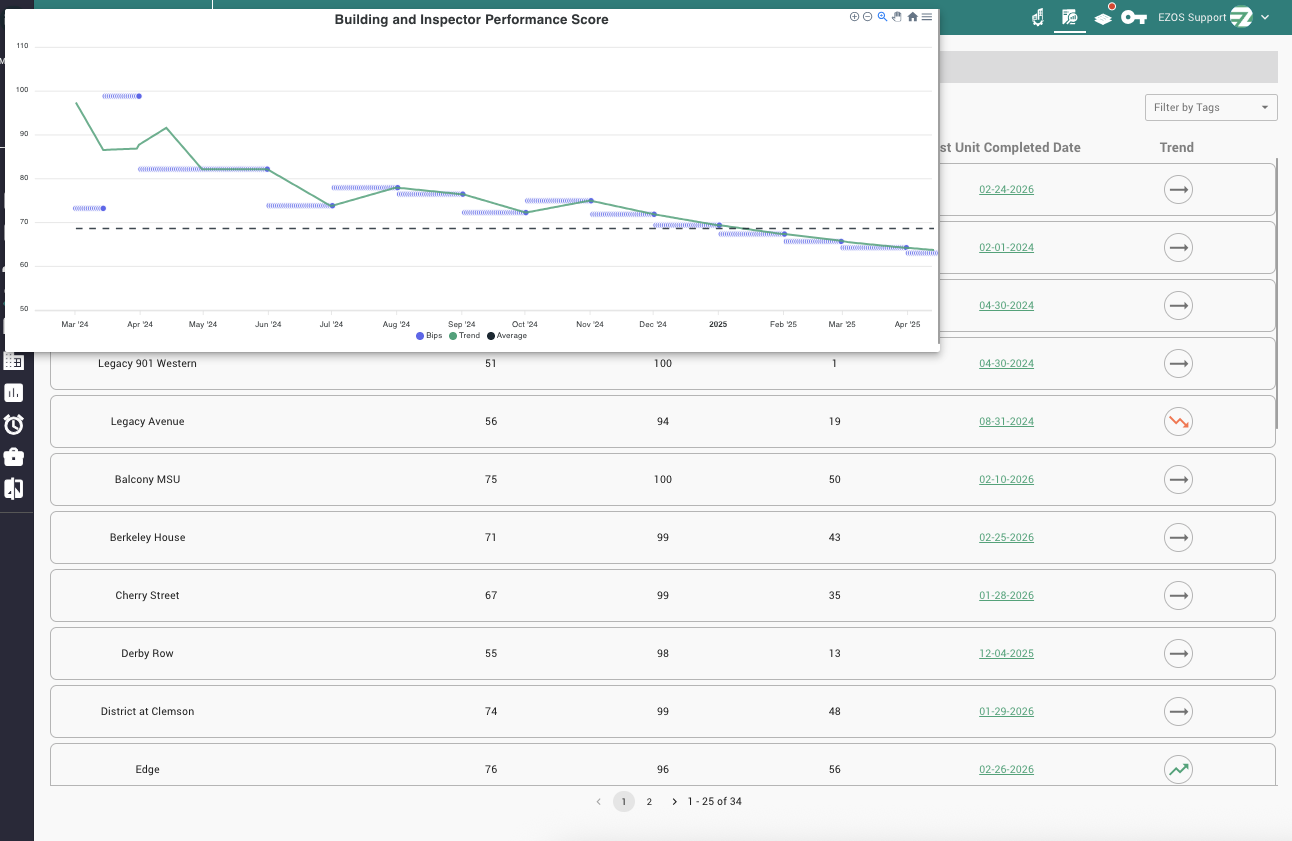
Task: Open the 02-10-2026 date link for Balcony MSU
Action: click(x=1007, y=480)
